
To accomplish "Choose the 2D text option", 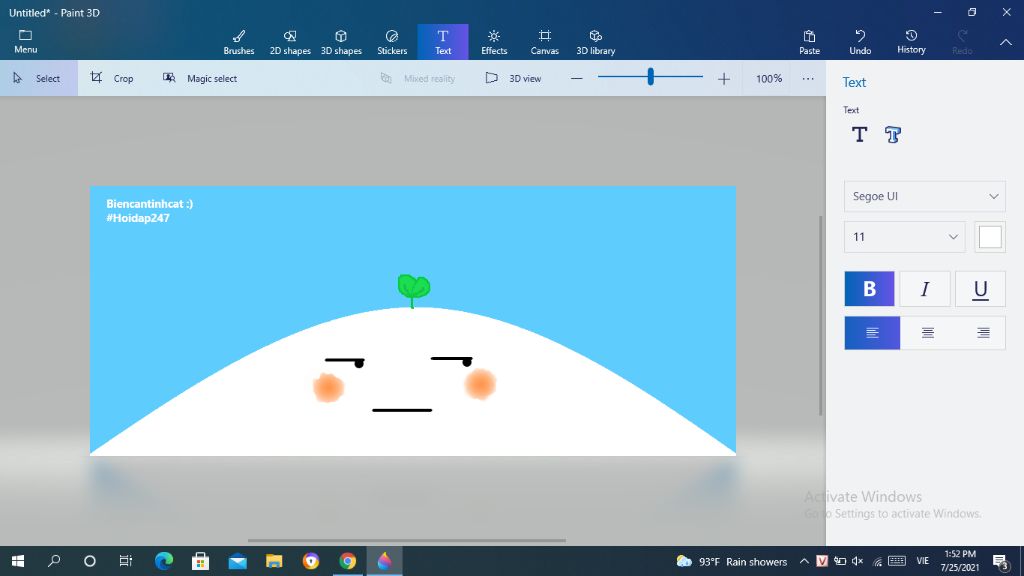I will click(x=859, y=135).
